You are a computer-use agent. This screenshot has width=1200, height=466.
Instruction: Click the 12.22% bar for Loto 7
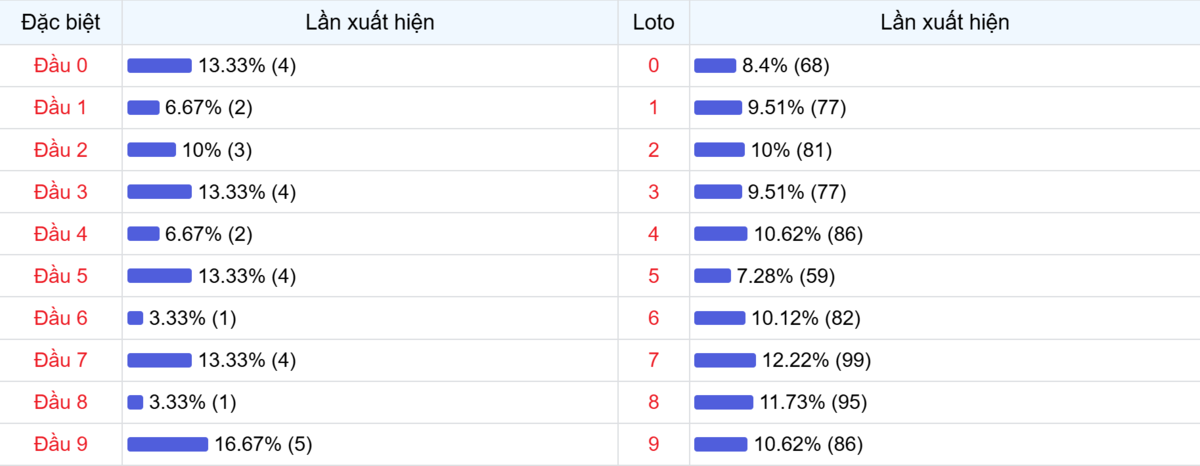click(724, 360)
